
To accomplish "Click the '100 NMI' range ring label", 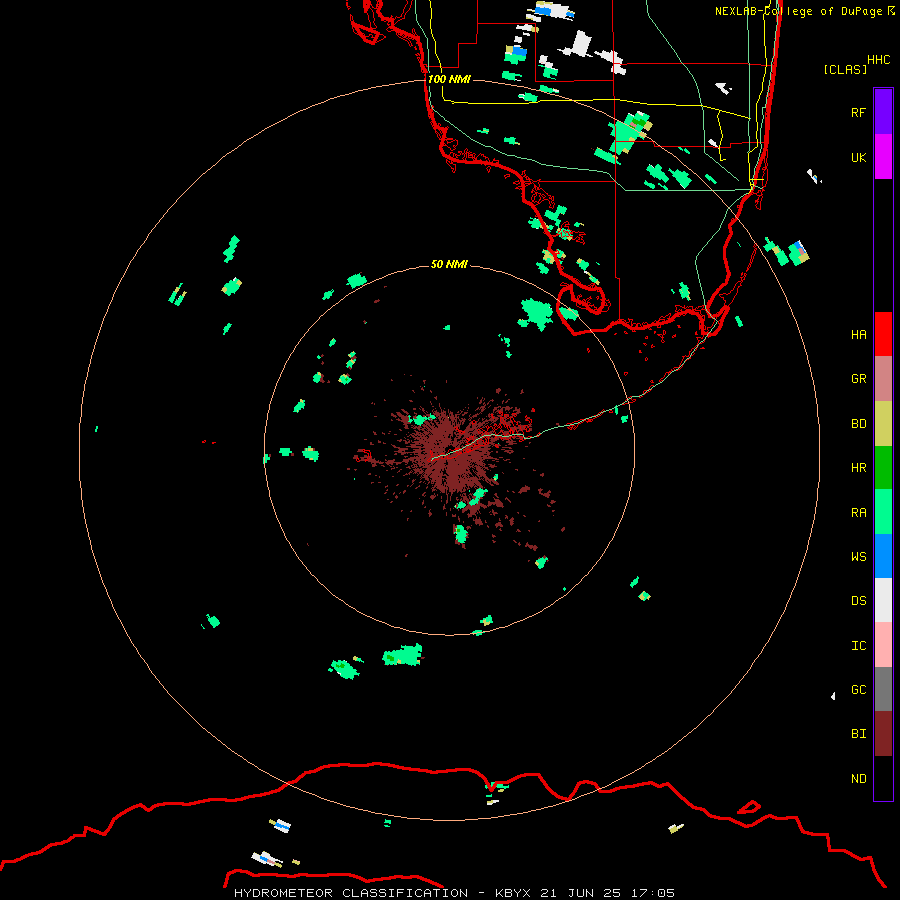I will (449, 79).
